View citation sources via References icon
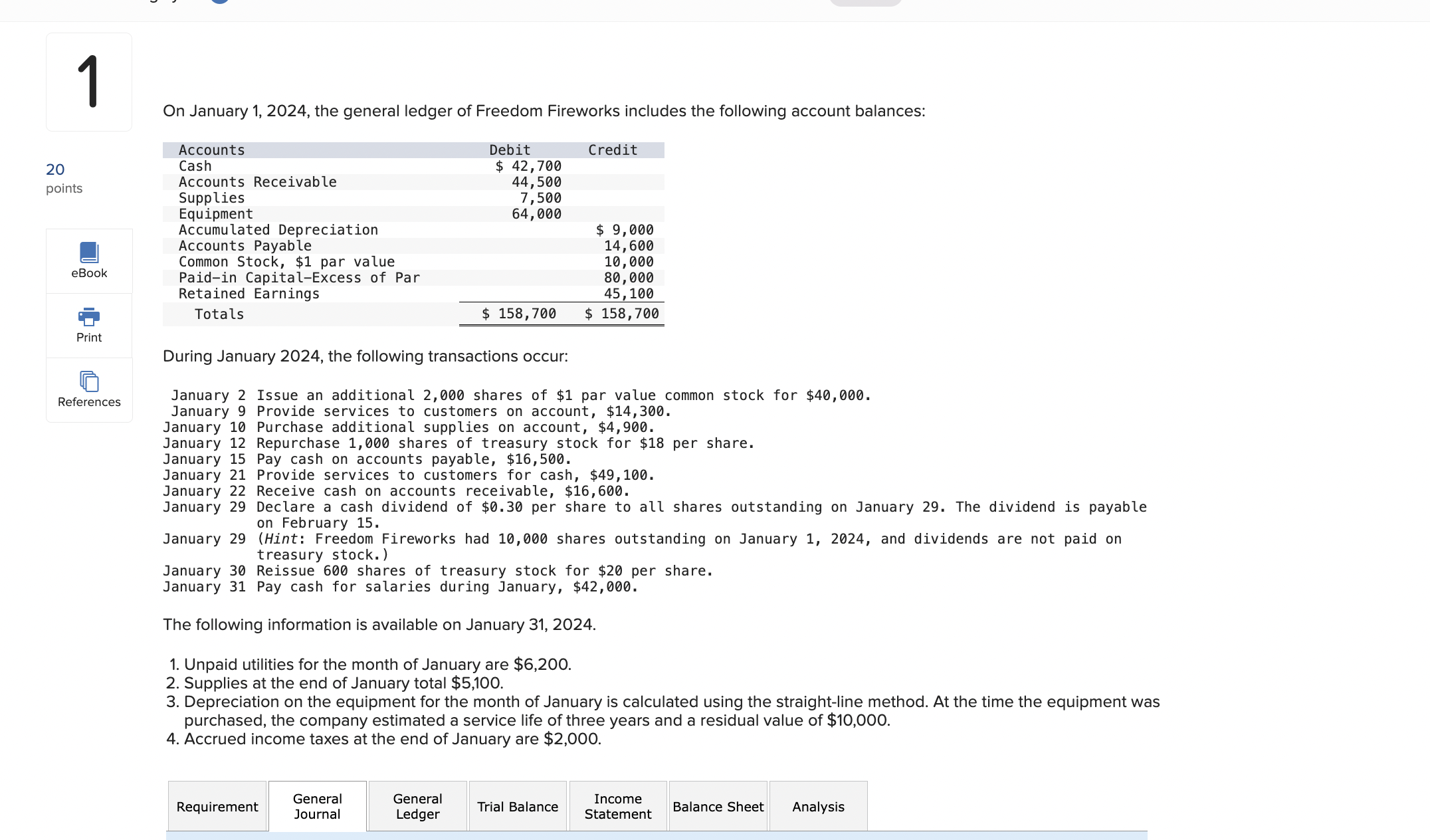This screenshot has width=1430, height=840. [x=88, y=389]
